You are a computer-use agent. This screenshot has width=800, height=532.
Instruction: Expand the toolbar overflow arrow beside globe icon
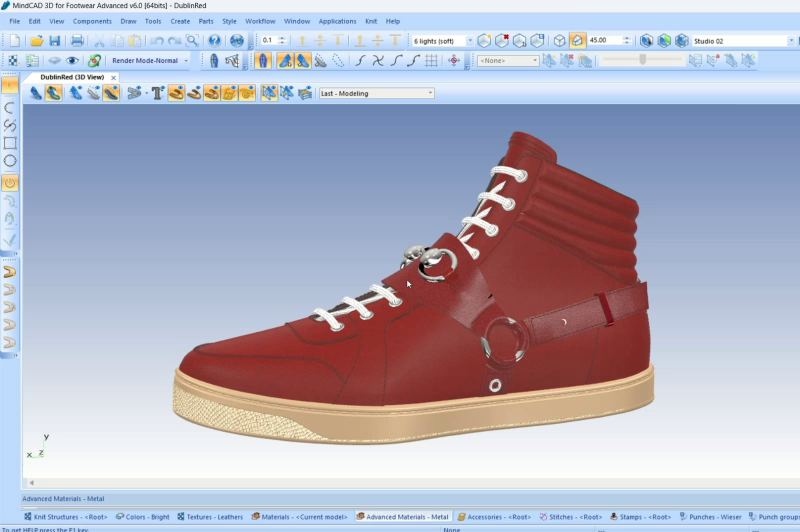[250, 47]
